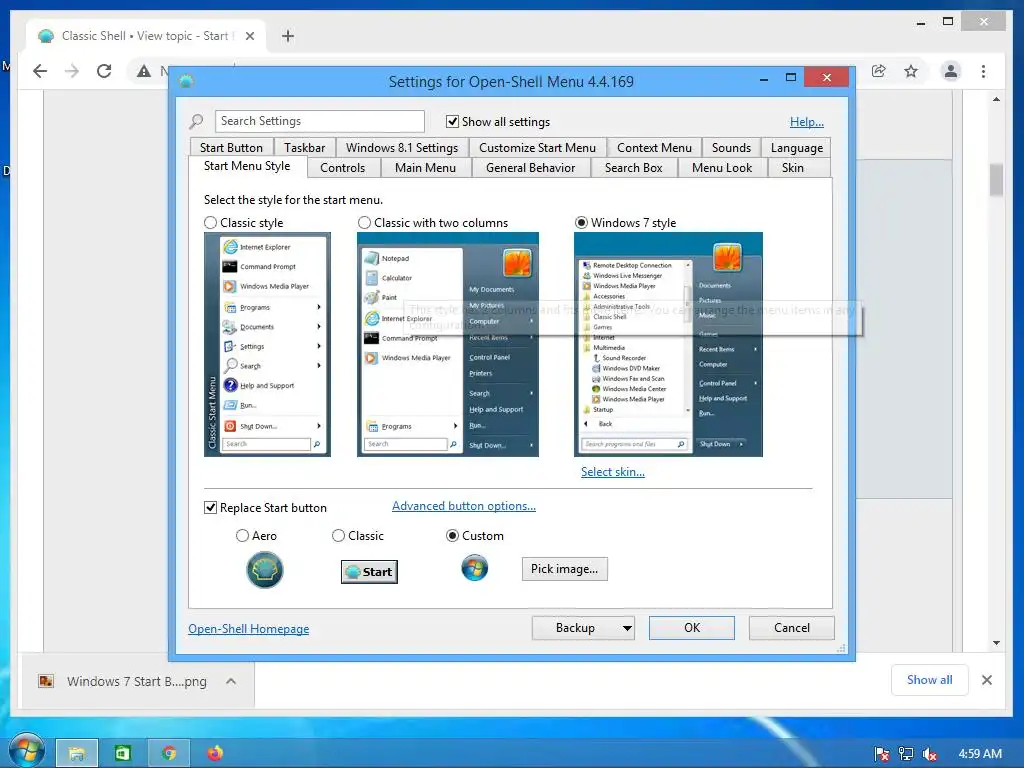The image size is (1024, 768).
Task: Bookmark this page with the star icon
Action: click(911, 71)
